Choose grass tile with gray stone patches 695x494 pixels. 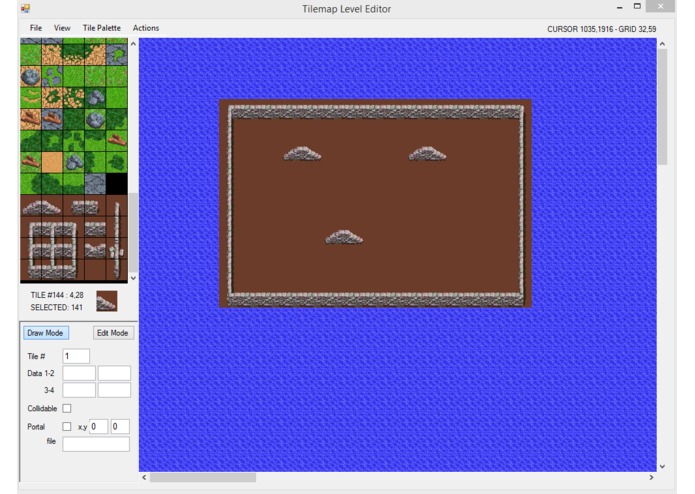coord(52,76)
